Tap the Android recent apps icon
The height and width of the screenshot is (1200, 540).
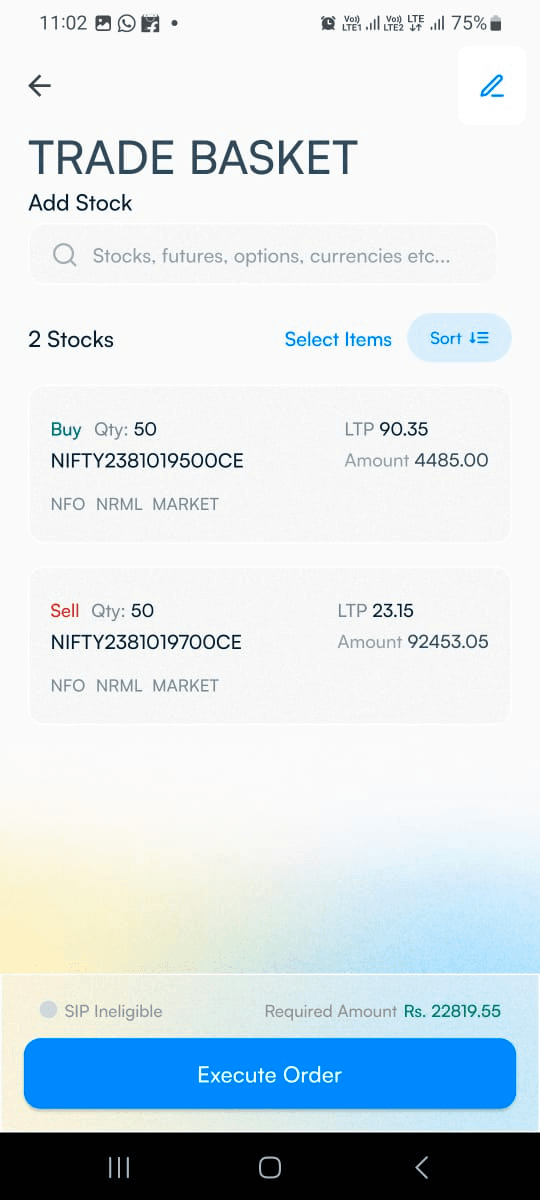click(x=119, y=1167)
